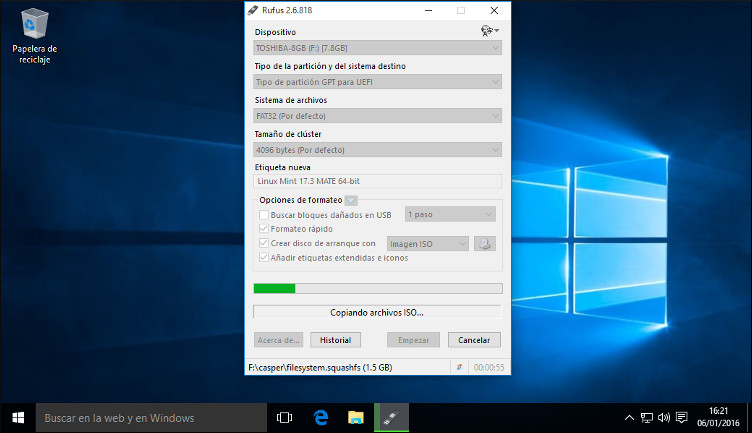The width and height of the screenshot is (752, 433).
Task: Click the Empezar button
Action: point(413,340)
